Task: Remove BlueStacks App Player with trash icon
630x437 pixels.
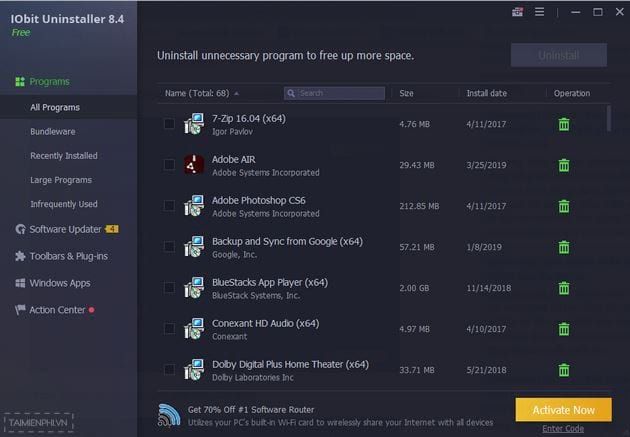Action: [564, 288]
